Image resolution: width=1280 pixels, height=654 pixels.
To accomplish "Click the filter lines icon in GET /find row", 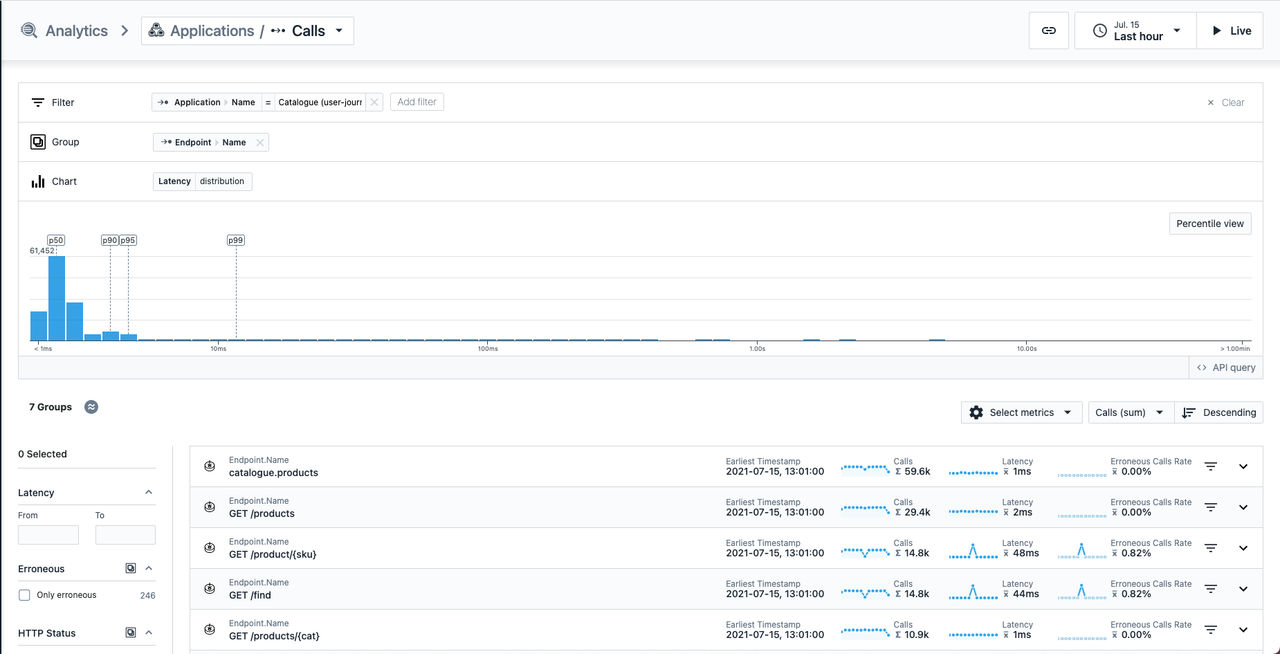I will [1210, 589].
